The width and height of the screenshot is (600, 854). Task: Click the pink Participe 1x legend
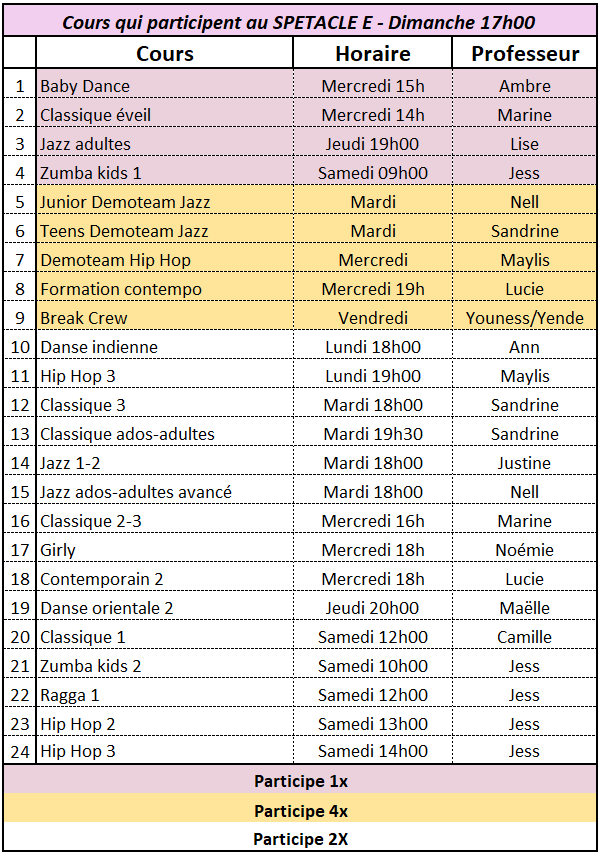[300, 780]
